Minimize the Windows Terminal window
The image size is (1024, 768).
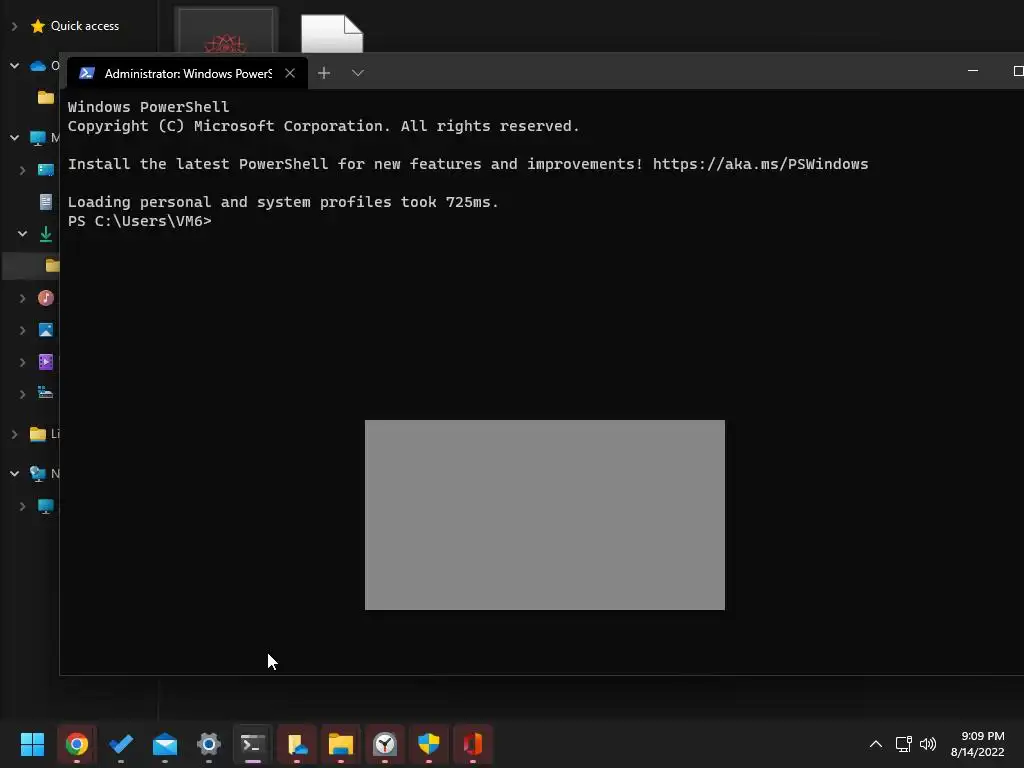point(973,71)
